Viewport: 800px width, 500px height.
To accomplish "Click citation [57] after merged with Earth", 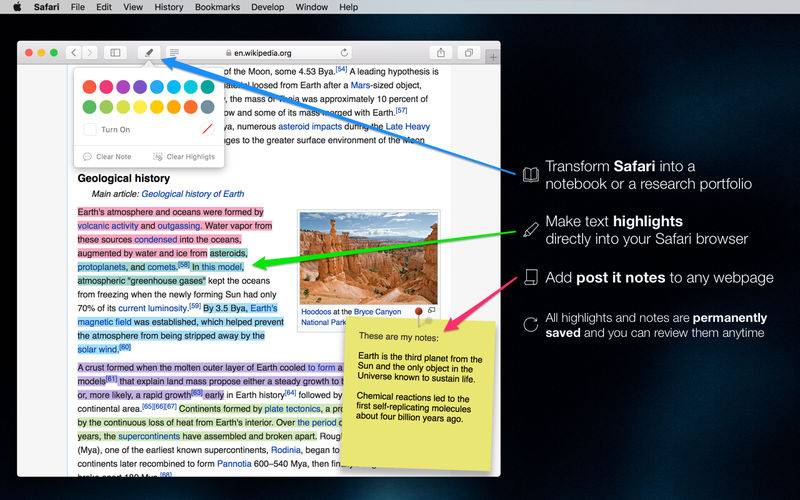I will [x=402, y=110].
